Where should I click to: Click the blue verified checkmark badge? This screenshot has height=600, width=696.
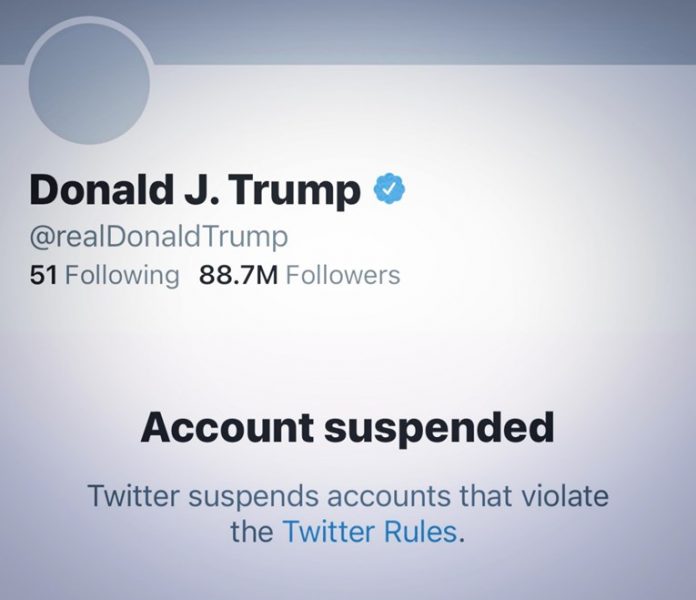point(388,189)
